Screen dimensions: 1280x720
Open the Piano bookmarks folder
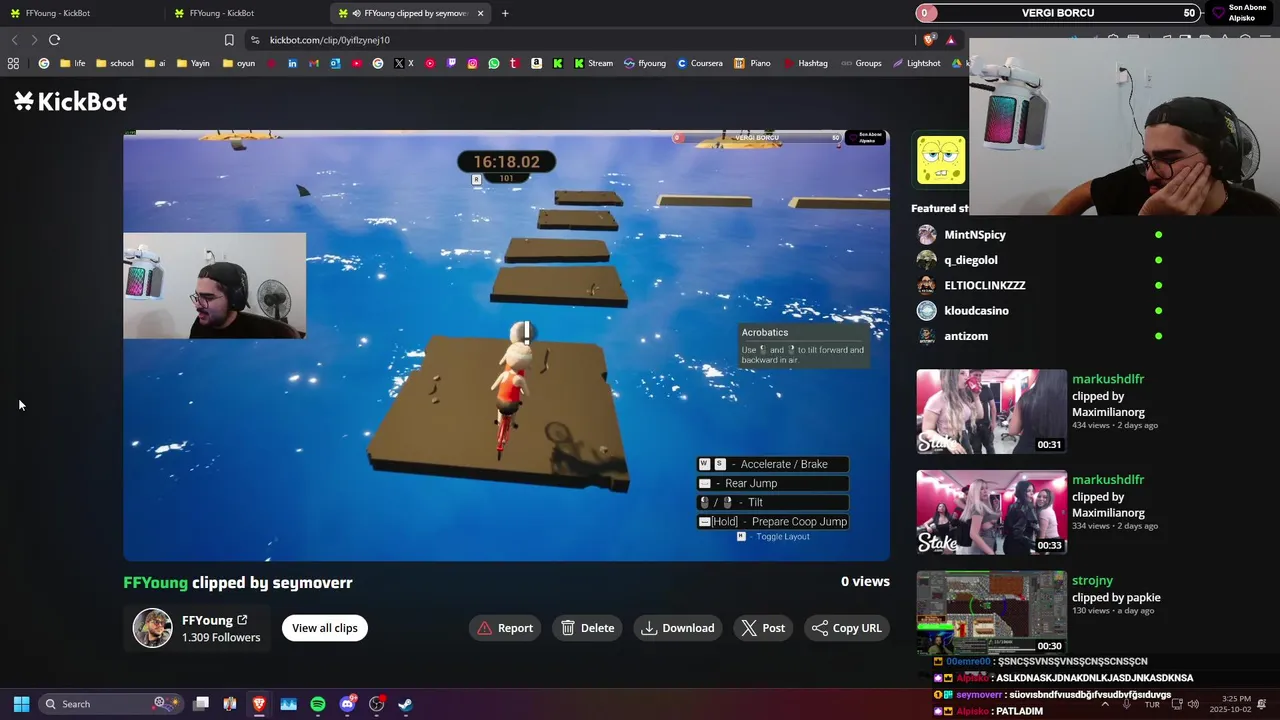pyautogui.click(x=752, y=63)
